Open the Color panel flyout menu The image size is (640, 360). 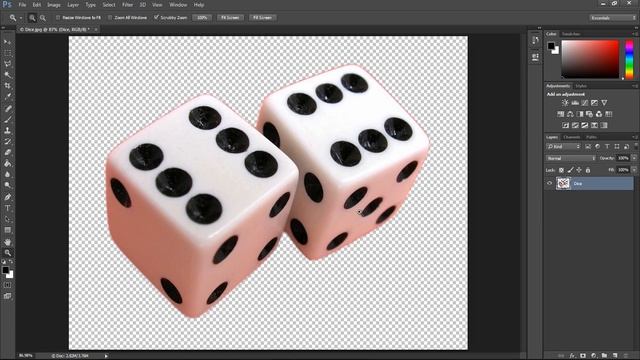(x=634, y=34)
